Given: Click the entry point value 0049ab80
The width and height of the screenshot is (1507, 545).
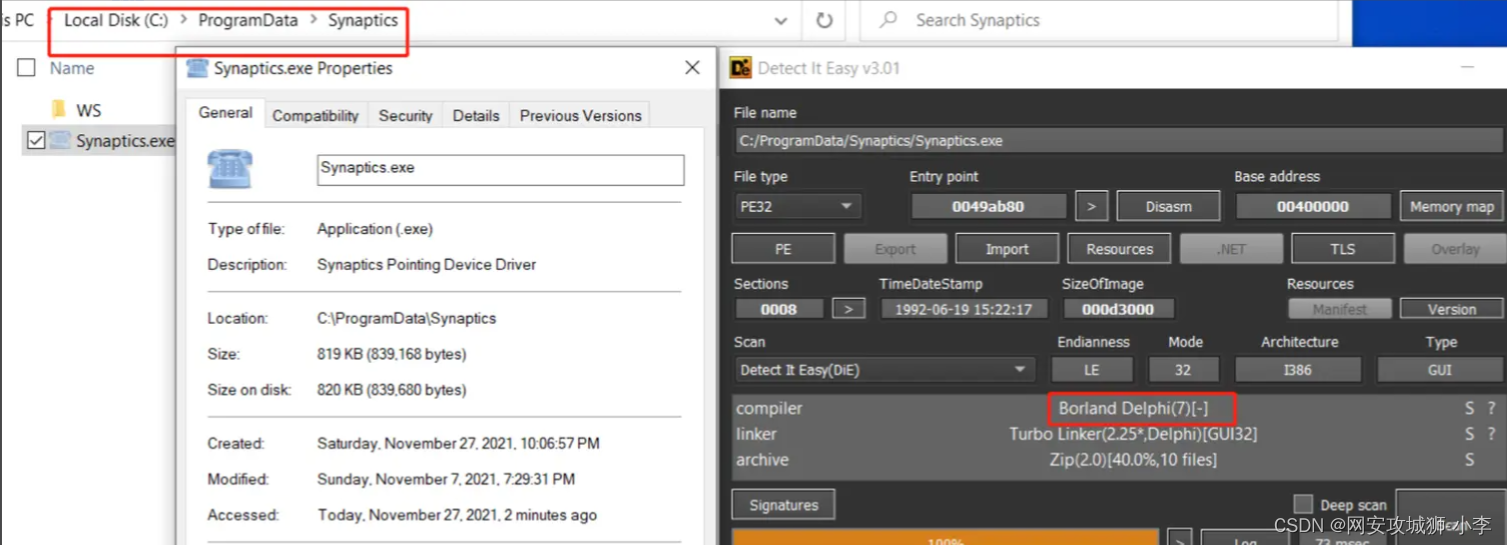Looking at the screenshot, I should (988, 207).
